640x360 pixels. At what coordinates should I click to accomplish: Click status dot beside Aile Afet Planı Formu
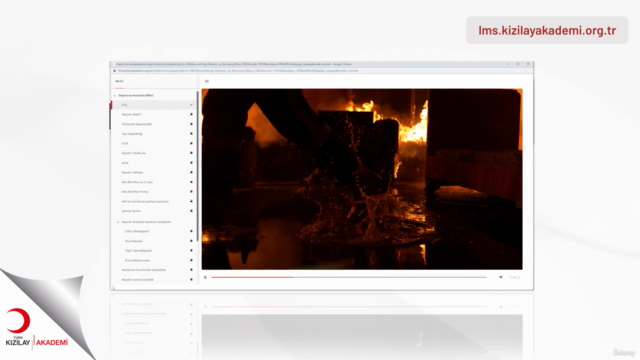pos(191,191)
